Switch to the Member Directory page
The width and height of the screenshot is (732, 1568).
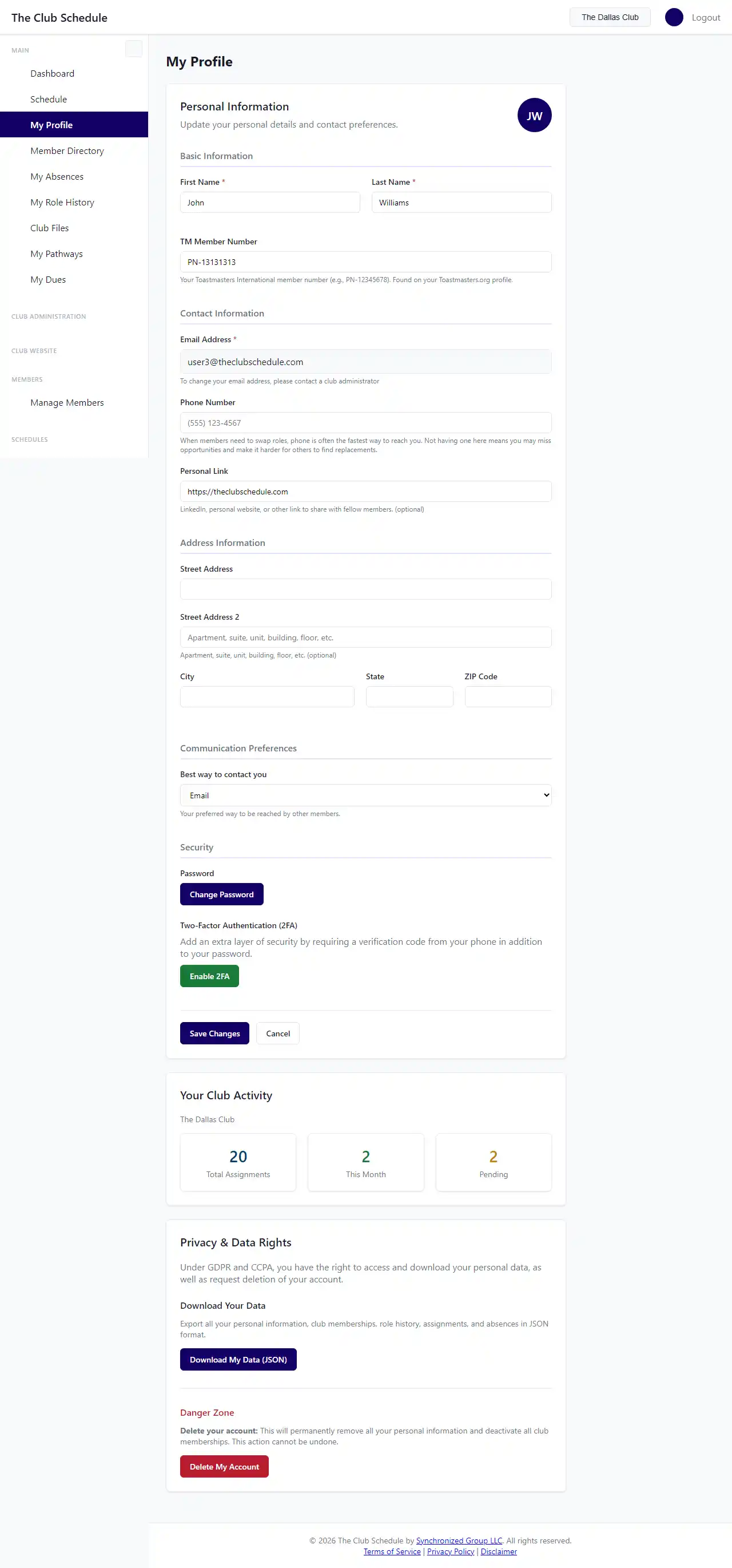67,151
